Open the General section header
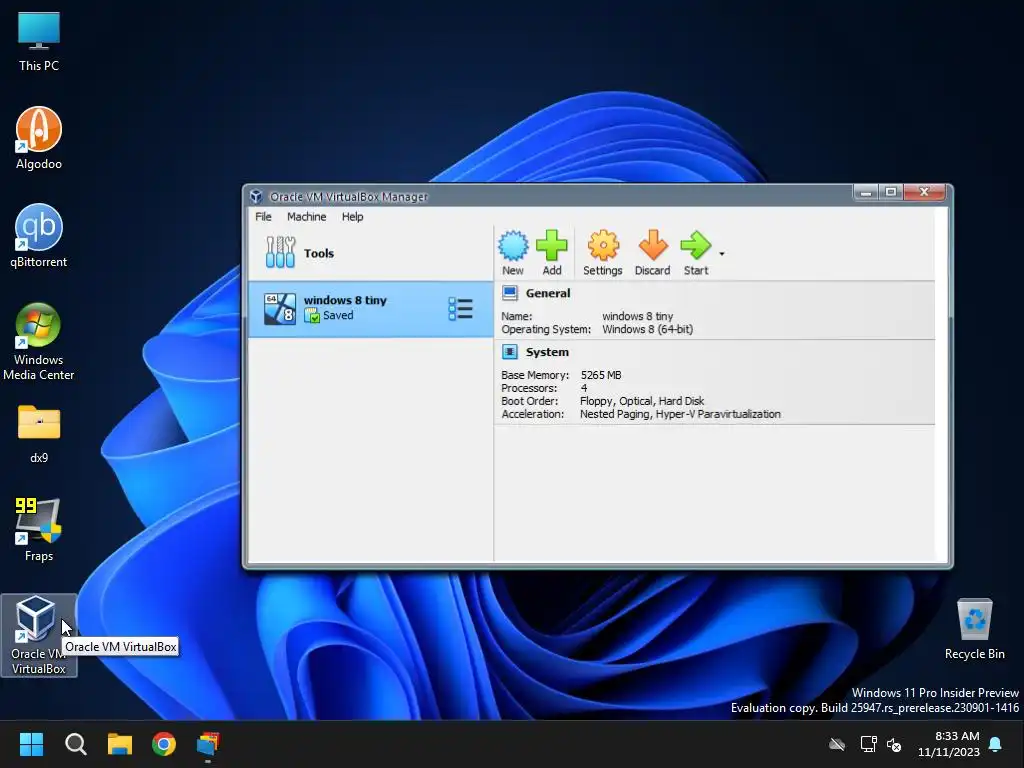The image size is (1024, 768). coord(548,293)
